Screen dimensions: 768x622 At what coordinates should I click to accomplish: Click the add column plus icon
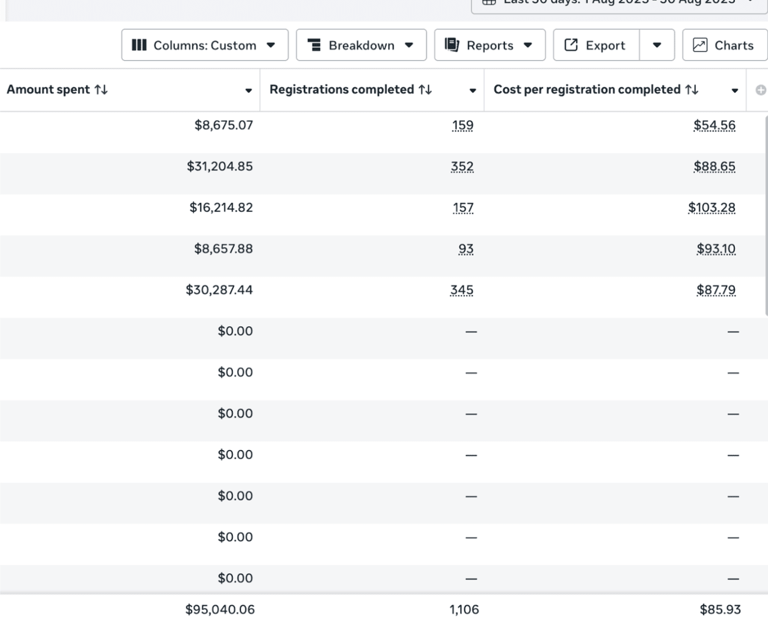click(761, 90)
